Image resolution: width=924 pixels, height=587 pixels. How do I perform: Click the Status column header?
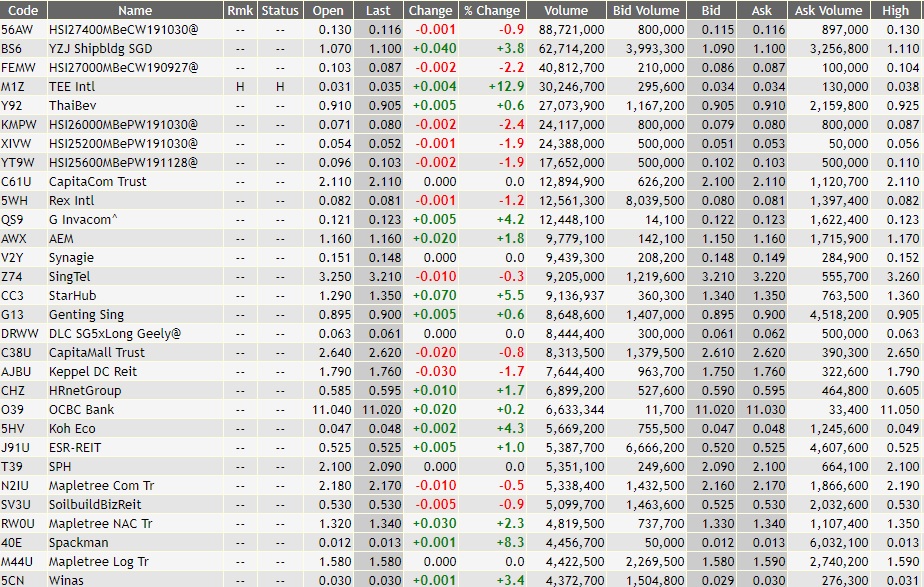point(280,10)
